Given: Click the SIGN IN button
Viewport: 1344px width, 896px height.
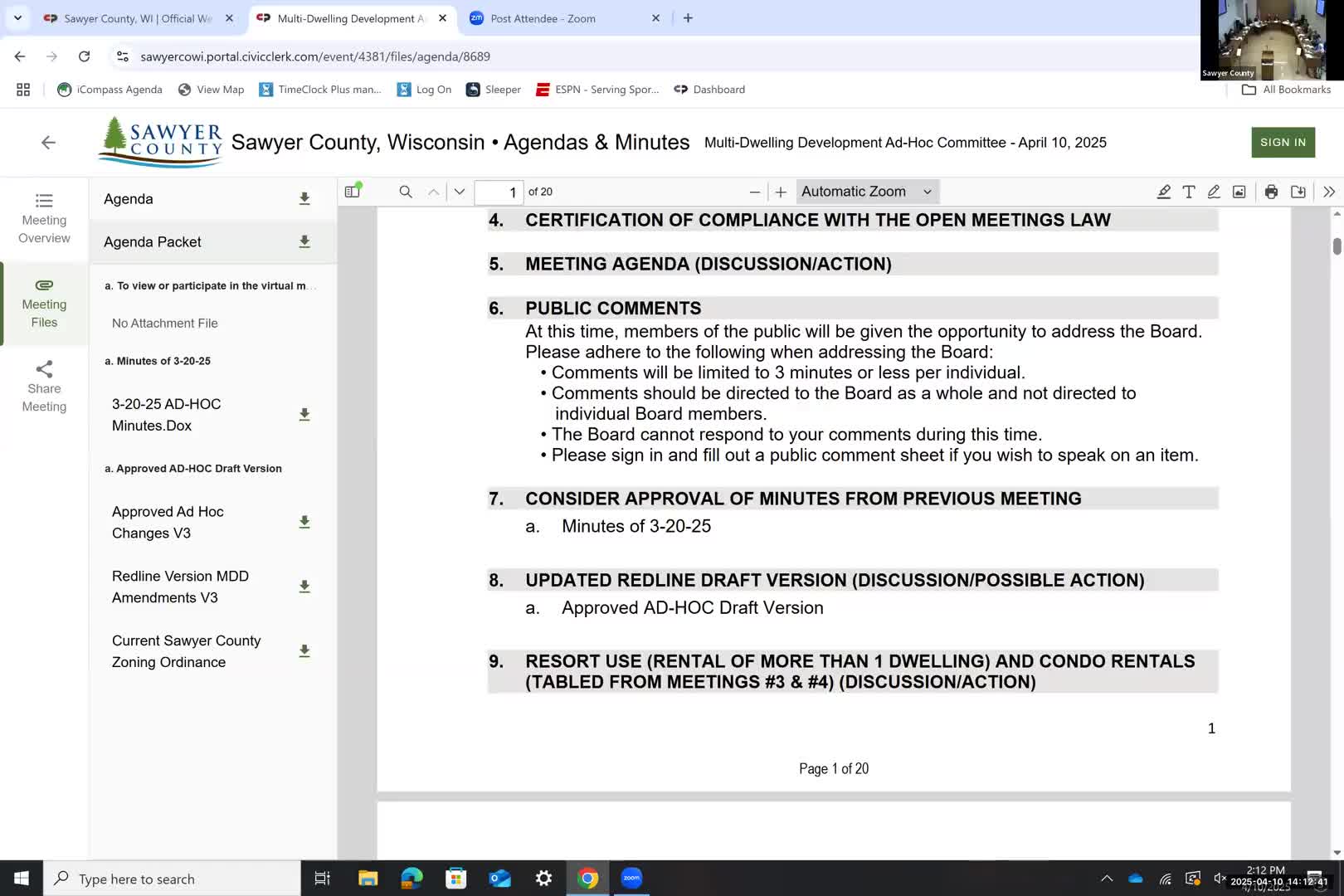Looking at the screenshot, I should pos(1283,142).
